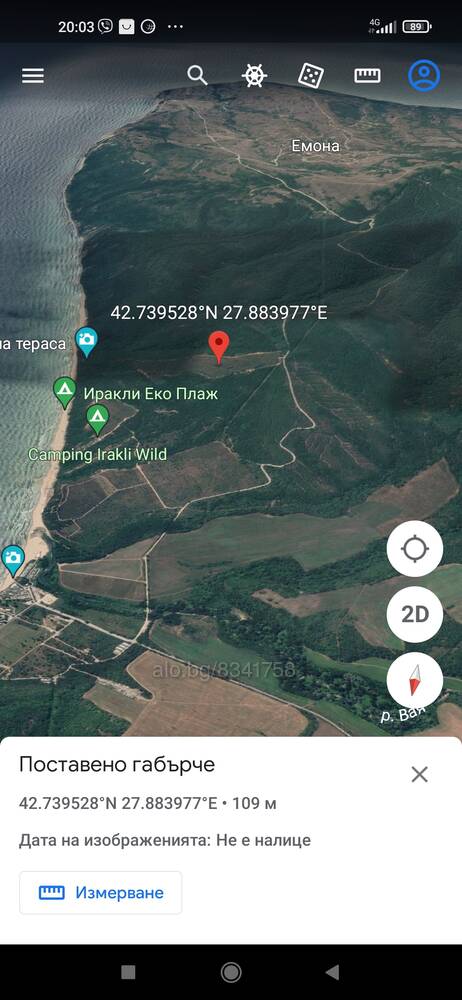Open the account profile icon
Viewport: 462px width, 1000px height.
tap(424, 75)
